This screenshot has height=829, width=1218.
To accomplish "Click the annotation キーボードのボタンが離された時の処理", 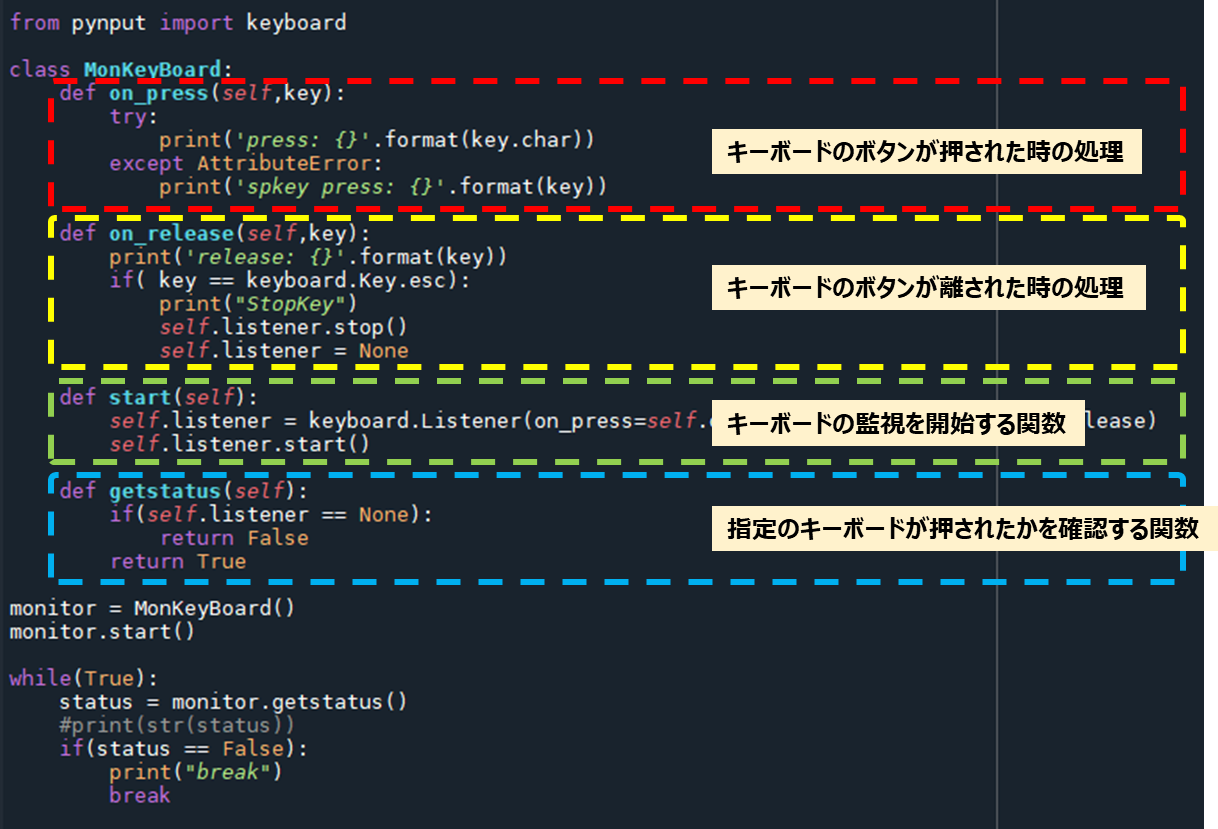I will pyautogui.click(x=928, y=287).
